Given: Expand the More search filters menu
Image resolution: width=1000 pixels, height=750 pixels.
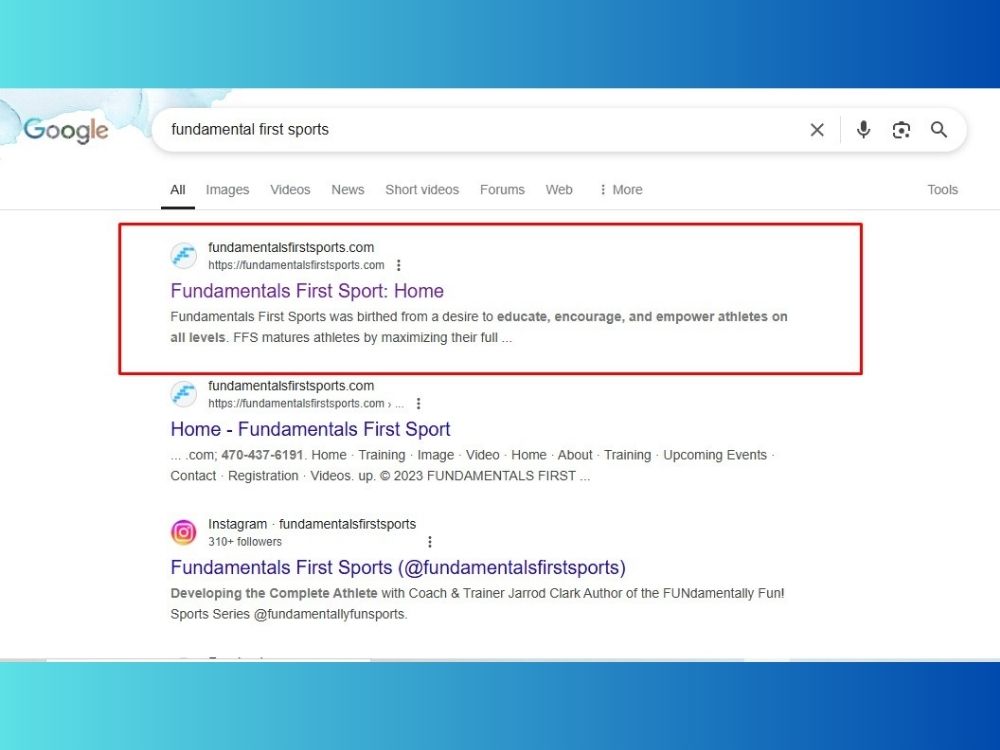Looking at the screenshot, I should [621, 190].
